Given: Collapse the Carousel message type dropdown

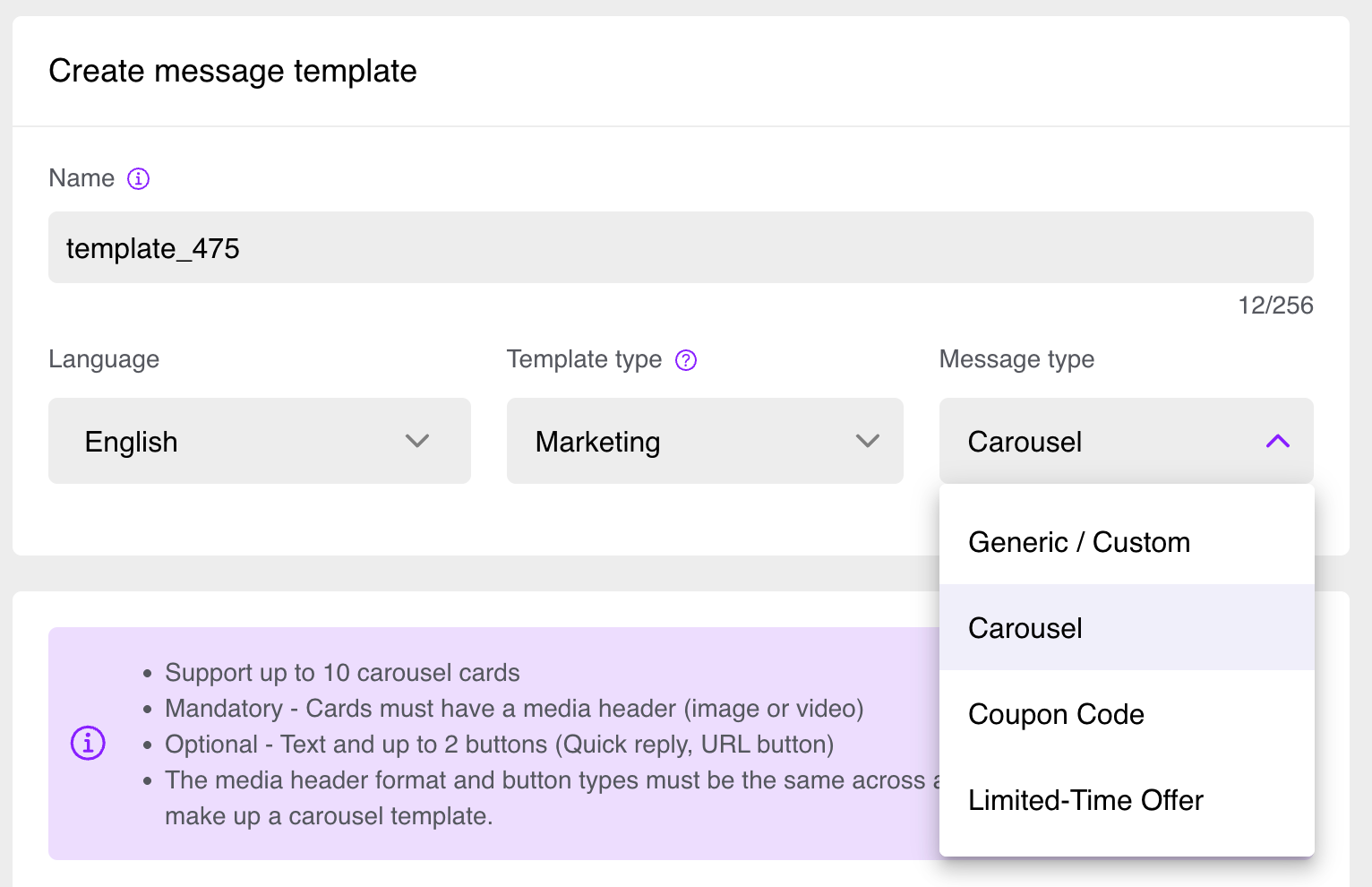Looking at the screenshot, I should point(1127,441).
